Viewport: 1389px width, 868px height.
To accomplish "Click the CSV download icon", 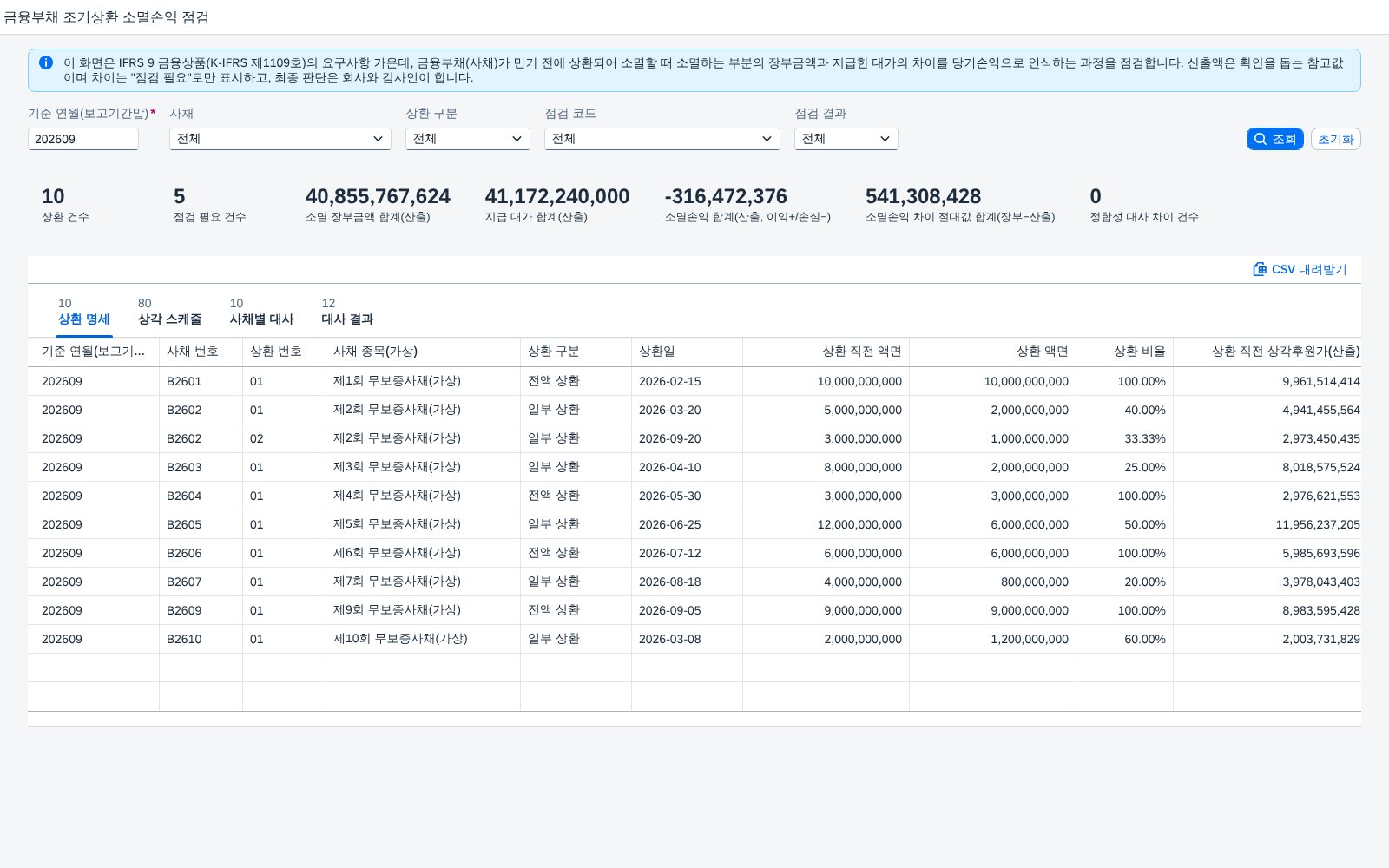I will (x=1260, y=269).
